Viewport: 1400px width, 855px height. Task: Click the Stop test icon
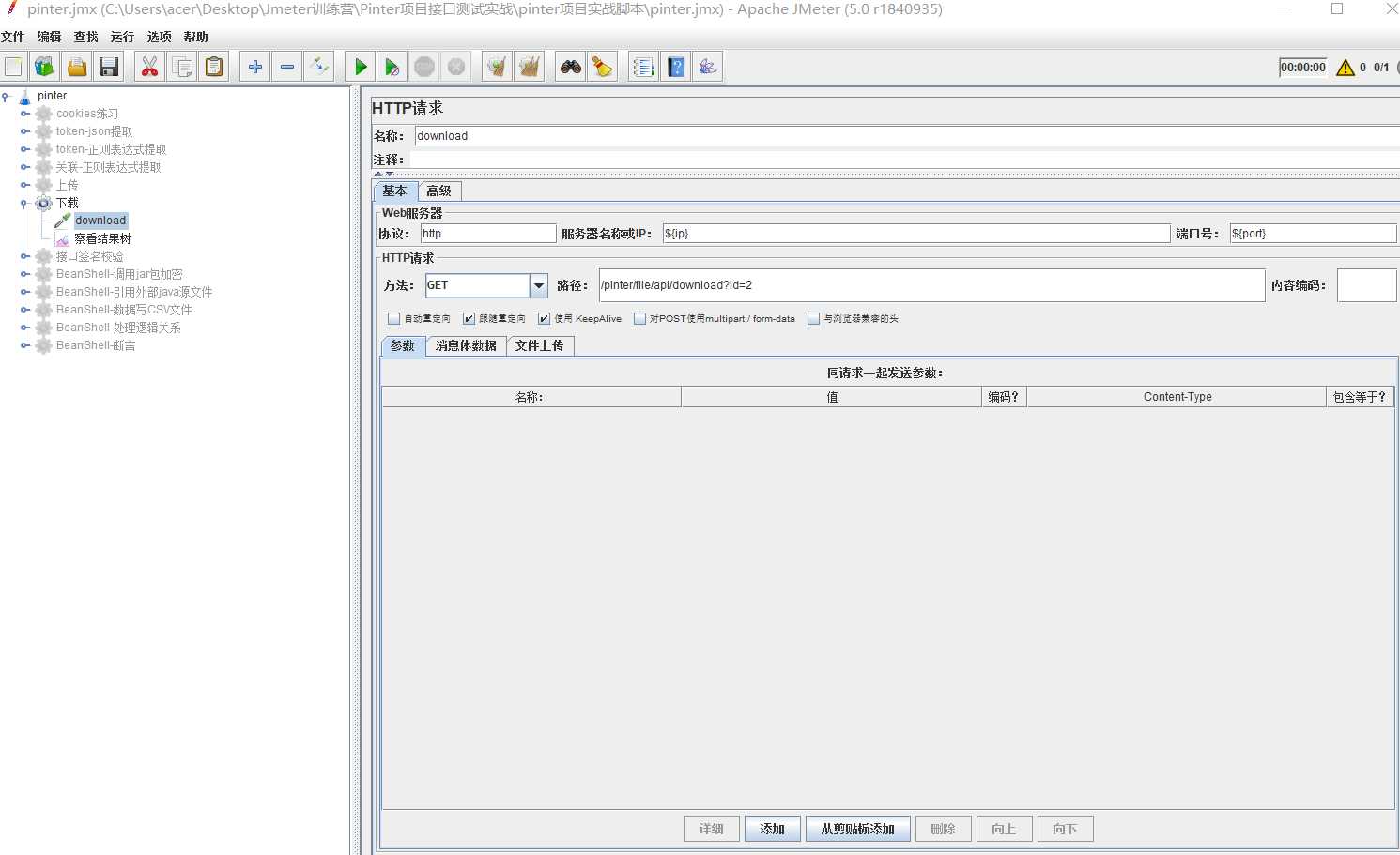click(x=424, y=67)
